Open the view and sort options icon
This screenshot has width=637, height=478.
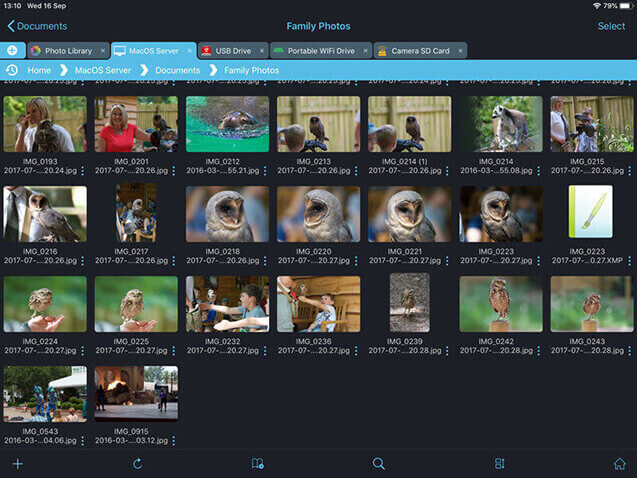(500, 464)
